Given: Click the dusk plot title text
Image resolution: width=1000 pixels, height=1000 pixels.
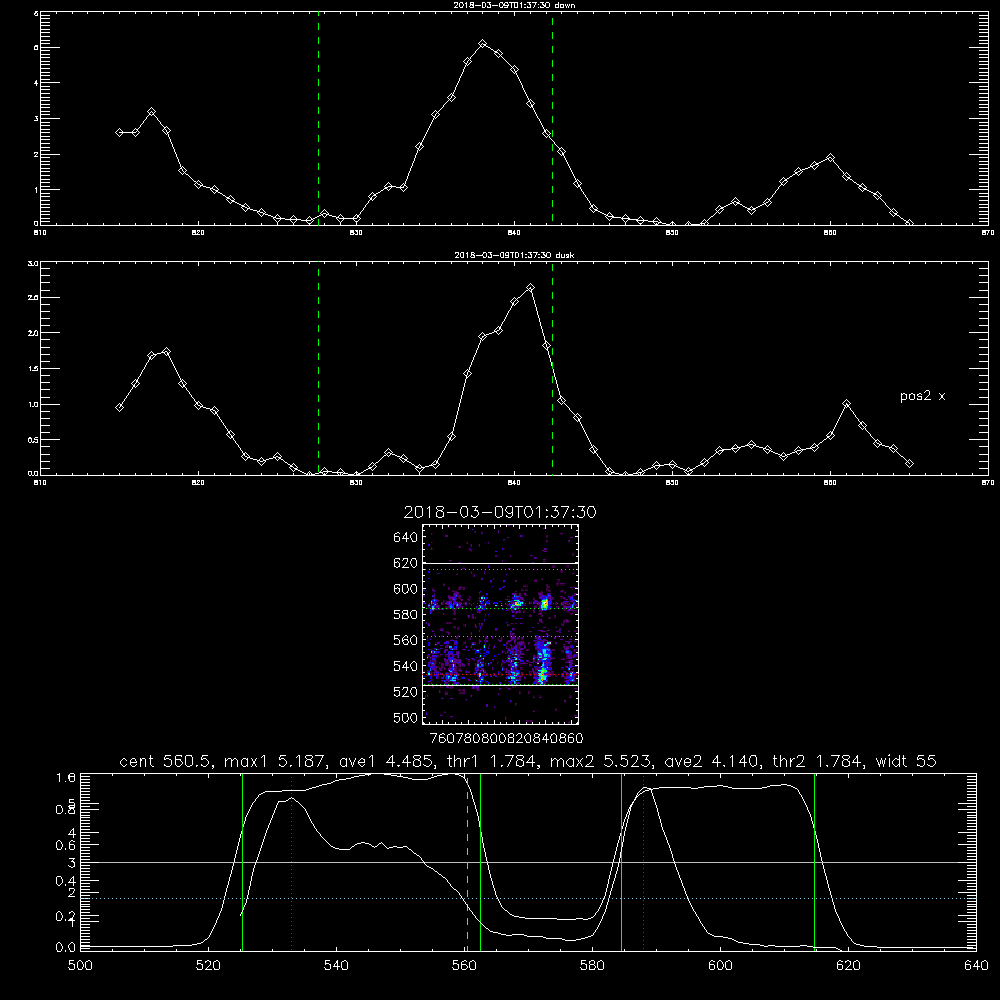Looking at the screenshot, I should (x=514, y=255).
